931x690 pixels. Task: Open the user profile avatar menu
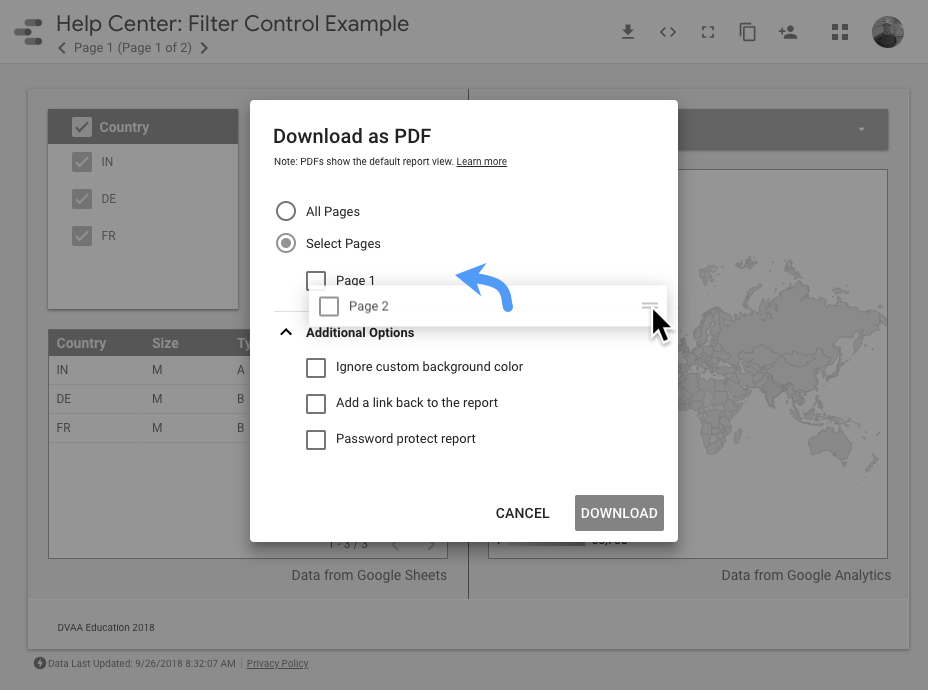click(887, 31)
